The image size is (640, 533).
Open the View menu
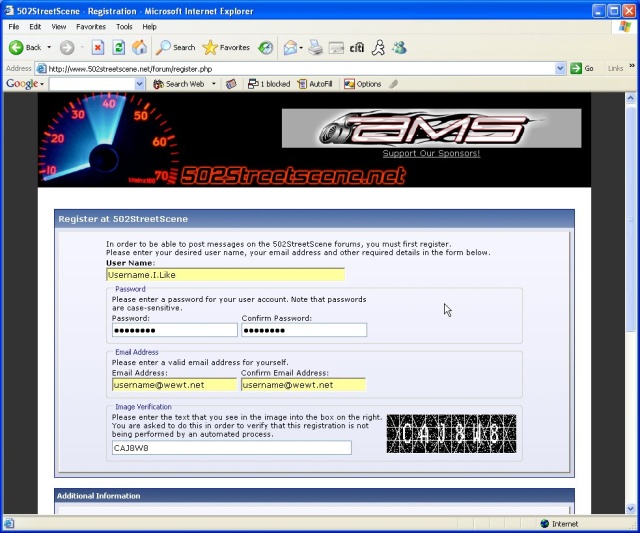pyautogui.click(x=58, y=27)
